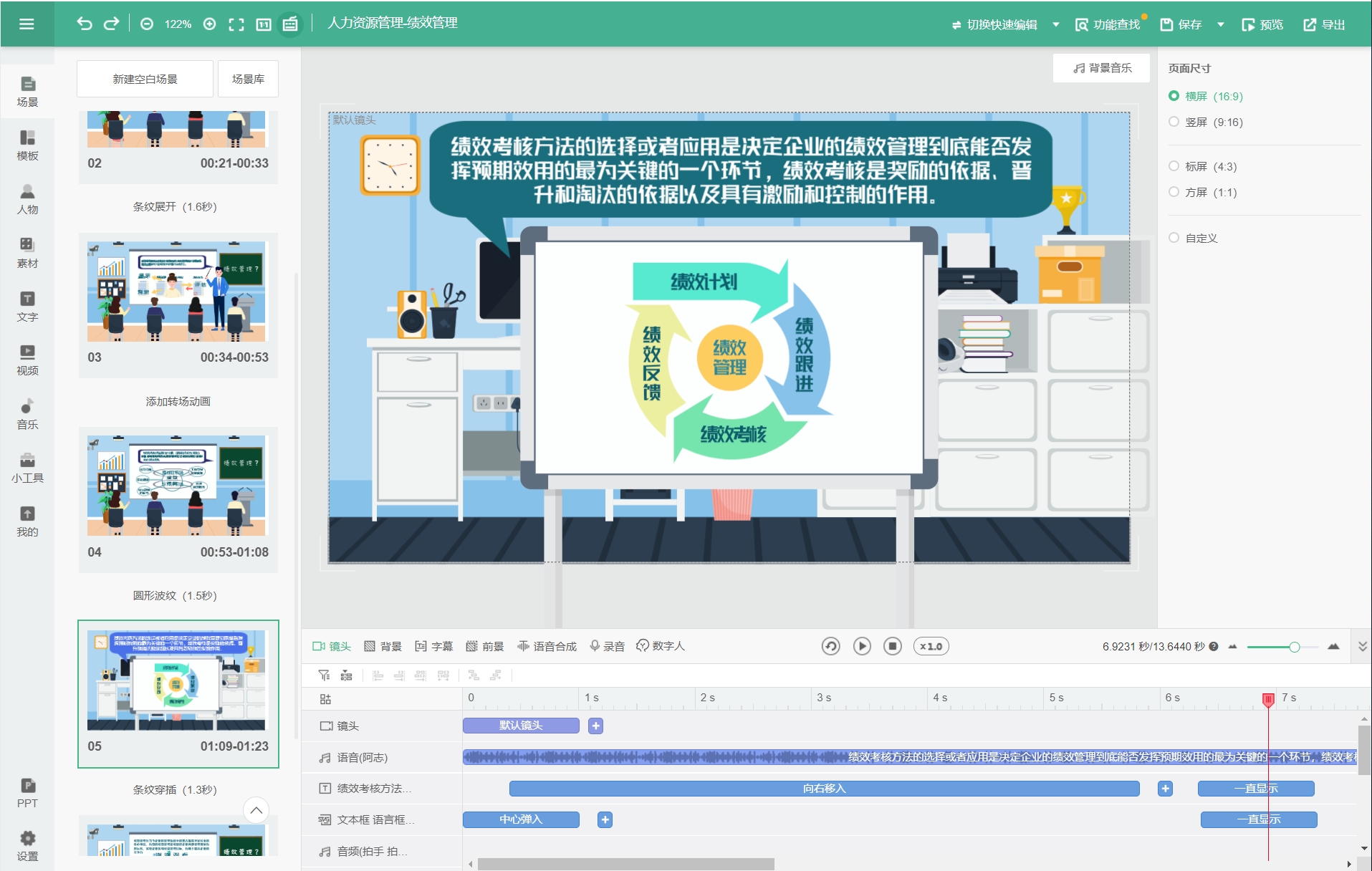Set canvas to 1:1 scale
This screenshot has width=1372, height=871.
pos(264,24)
